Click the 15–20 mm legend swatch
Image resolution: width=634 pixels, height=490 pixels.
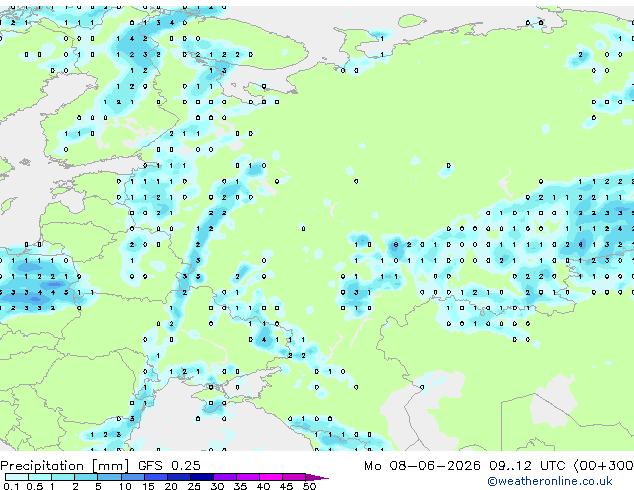tap(156, 477)
